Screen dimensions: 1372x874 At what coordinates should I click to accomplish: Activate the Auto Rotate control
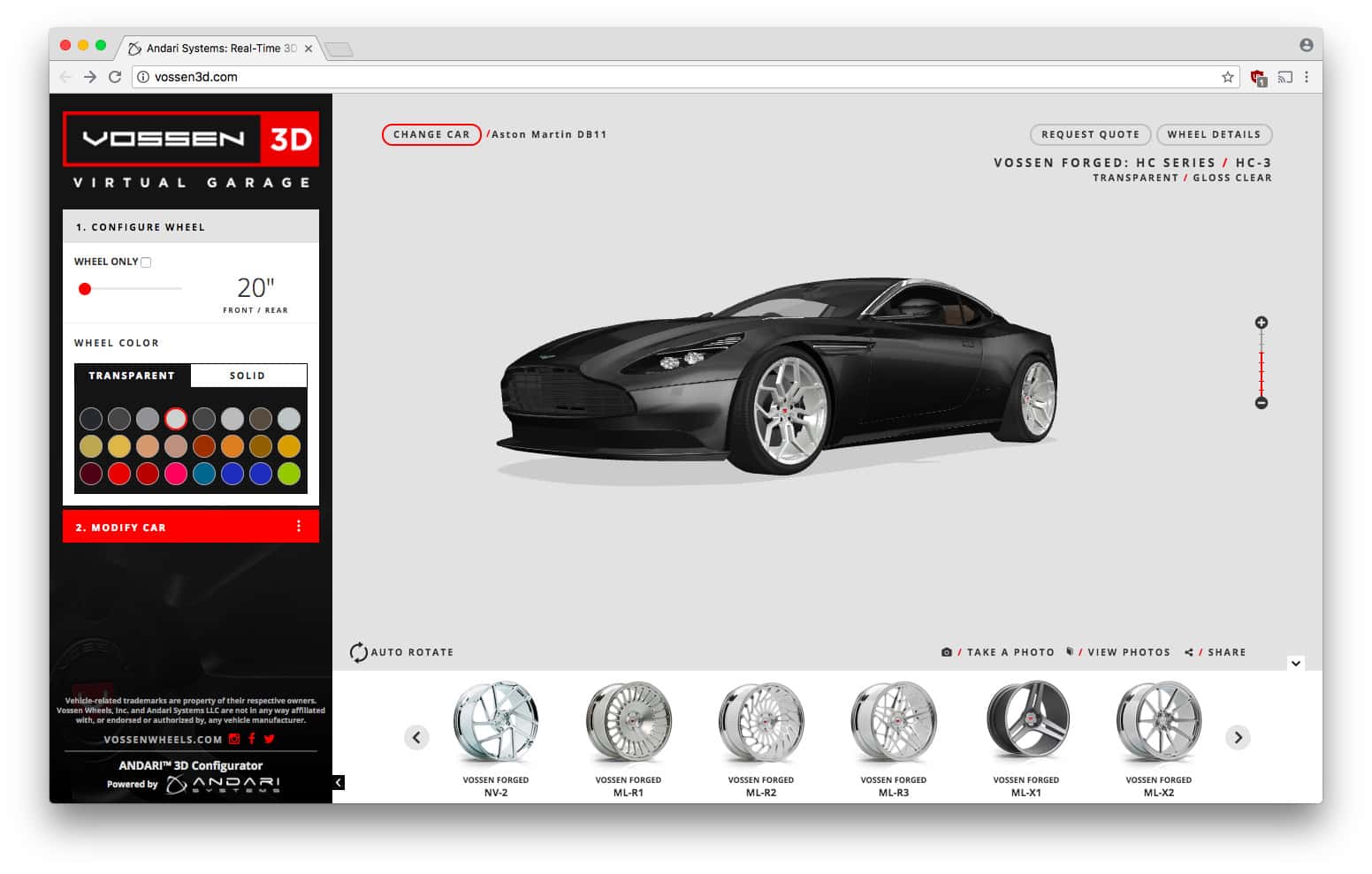tap(402, 652)
